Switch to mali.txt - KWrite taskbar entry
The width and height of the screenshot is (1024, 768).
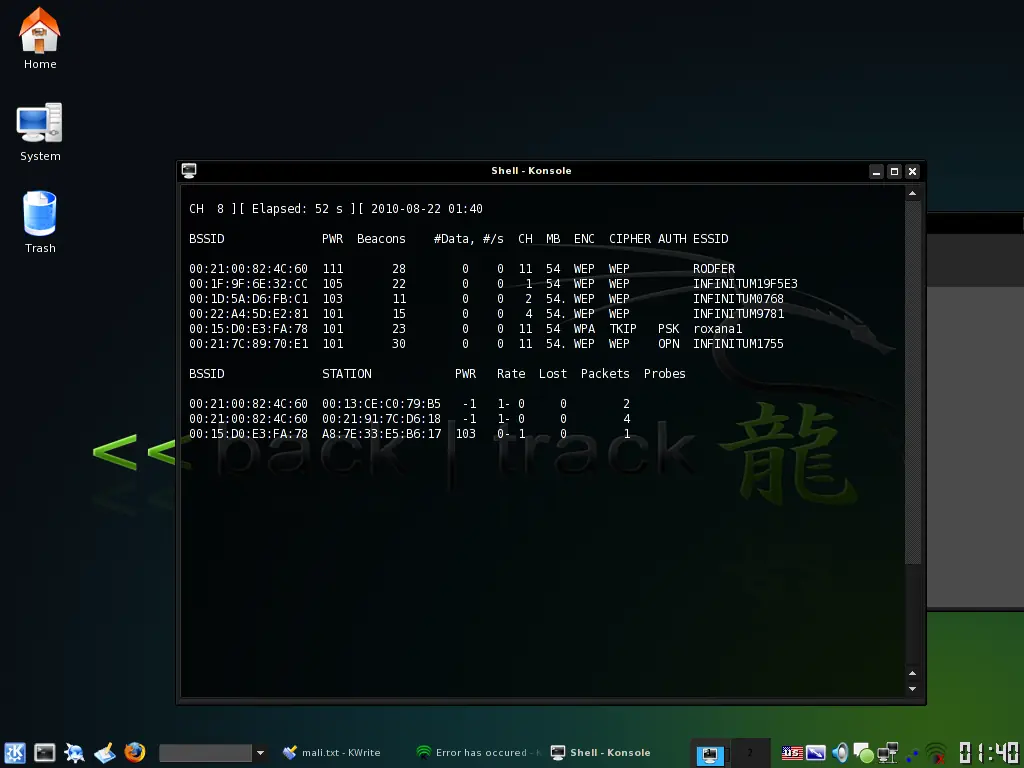[x=332, y=752]
